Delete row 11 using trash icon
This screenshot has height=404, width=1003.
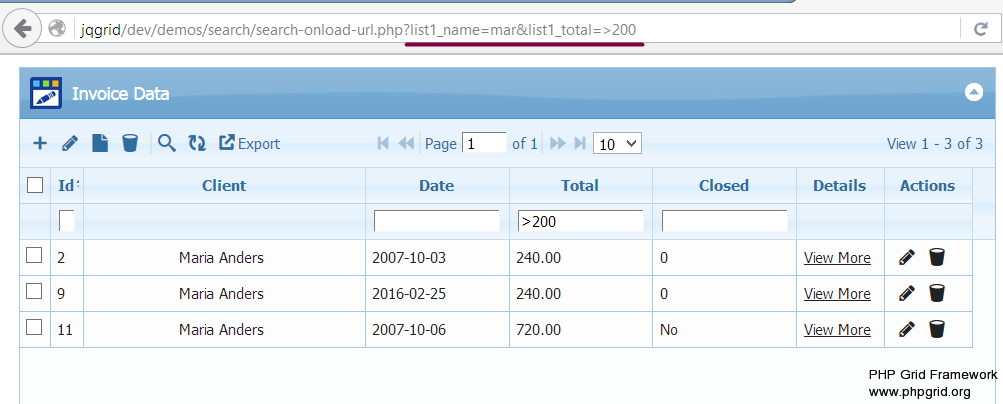937,329
